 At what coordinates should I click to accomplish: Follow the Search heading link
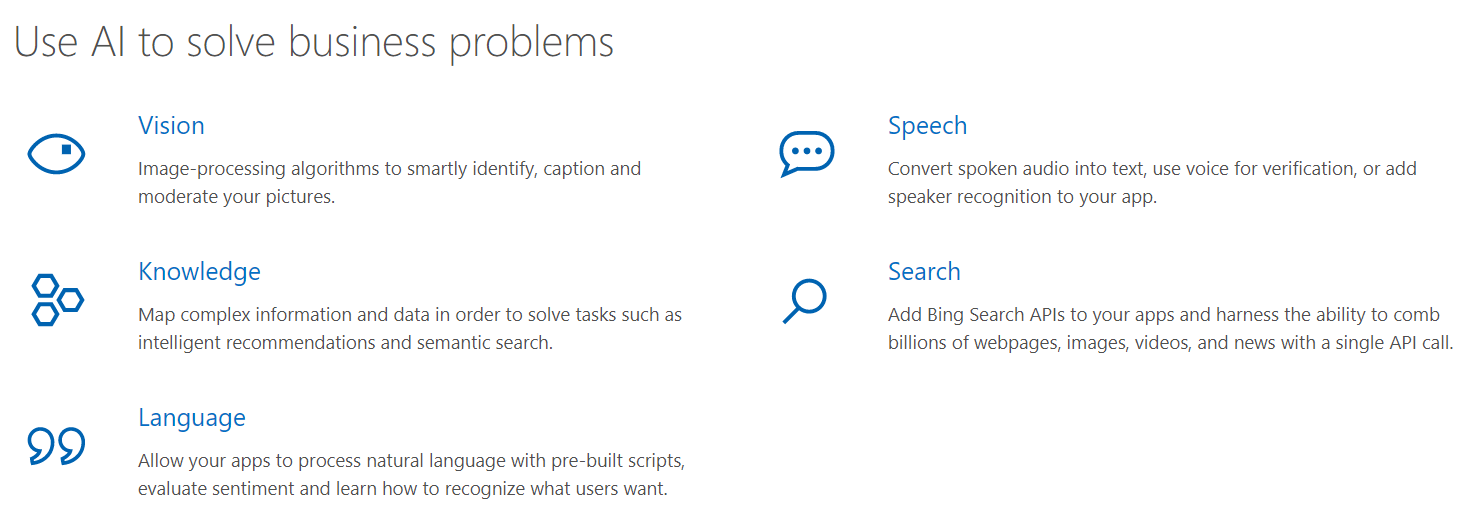[923, 272]
